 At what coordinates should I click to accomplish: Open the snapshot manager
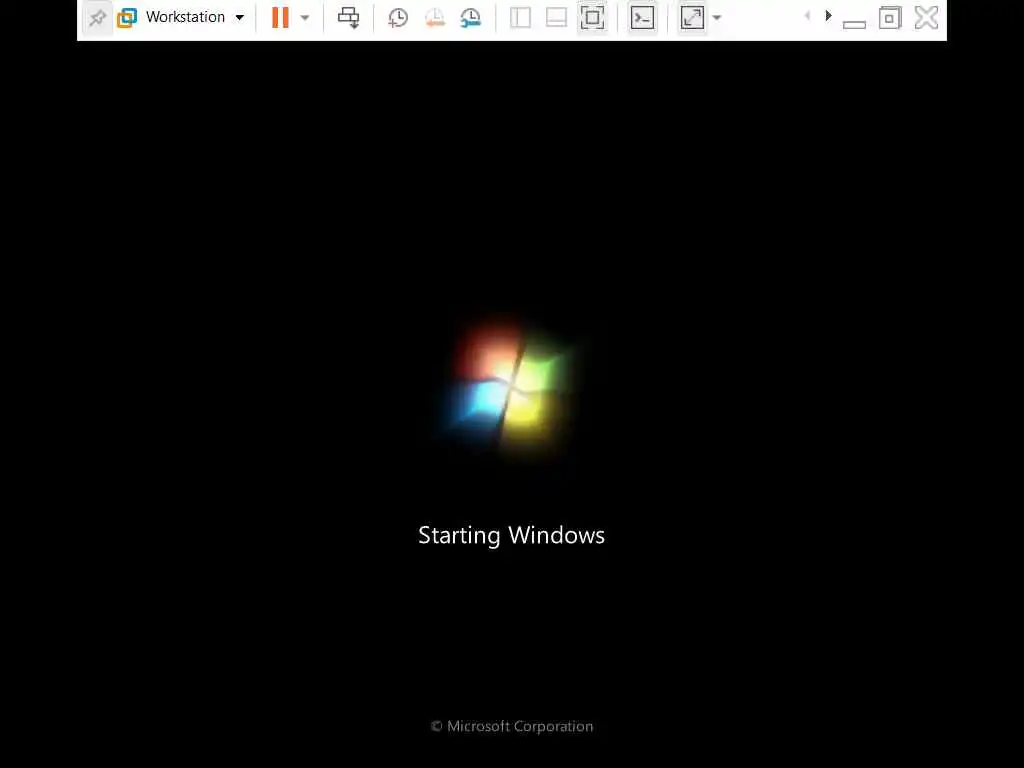pyautogui.click(x=470, y=18)
